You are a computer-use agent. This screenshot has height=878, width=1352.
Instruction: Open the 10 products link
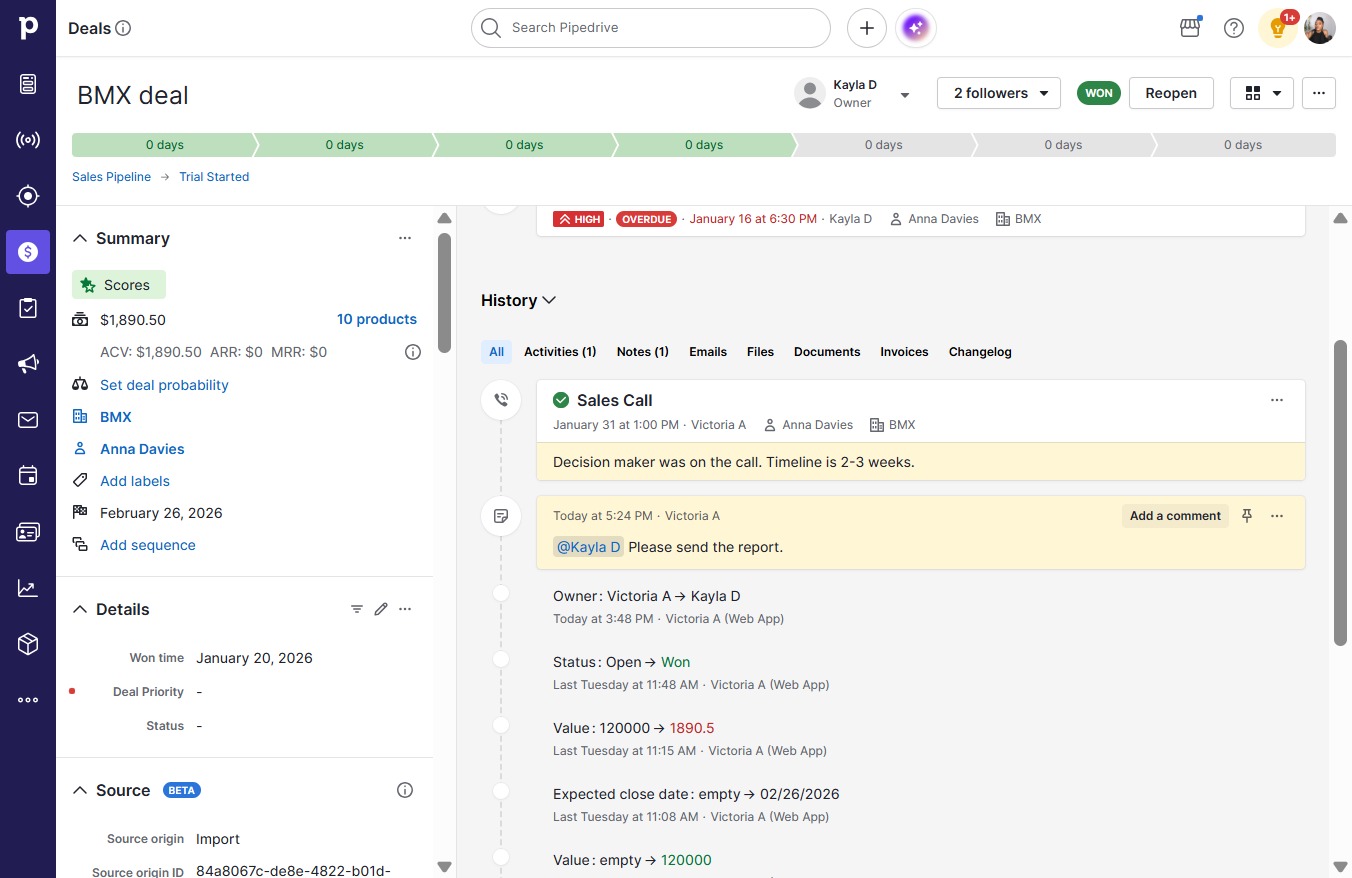click(x=377, y=320)
